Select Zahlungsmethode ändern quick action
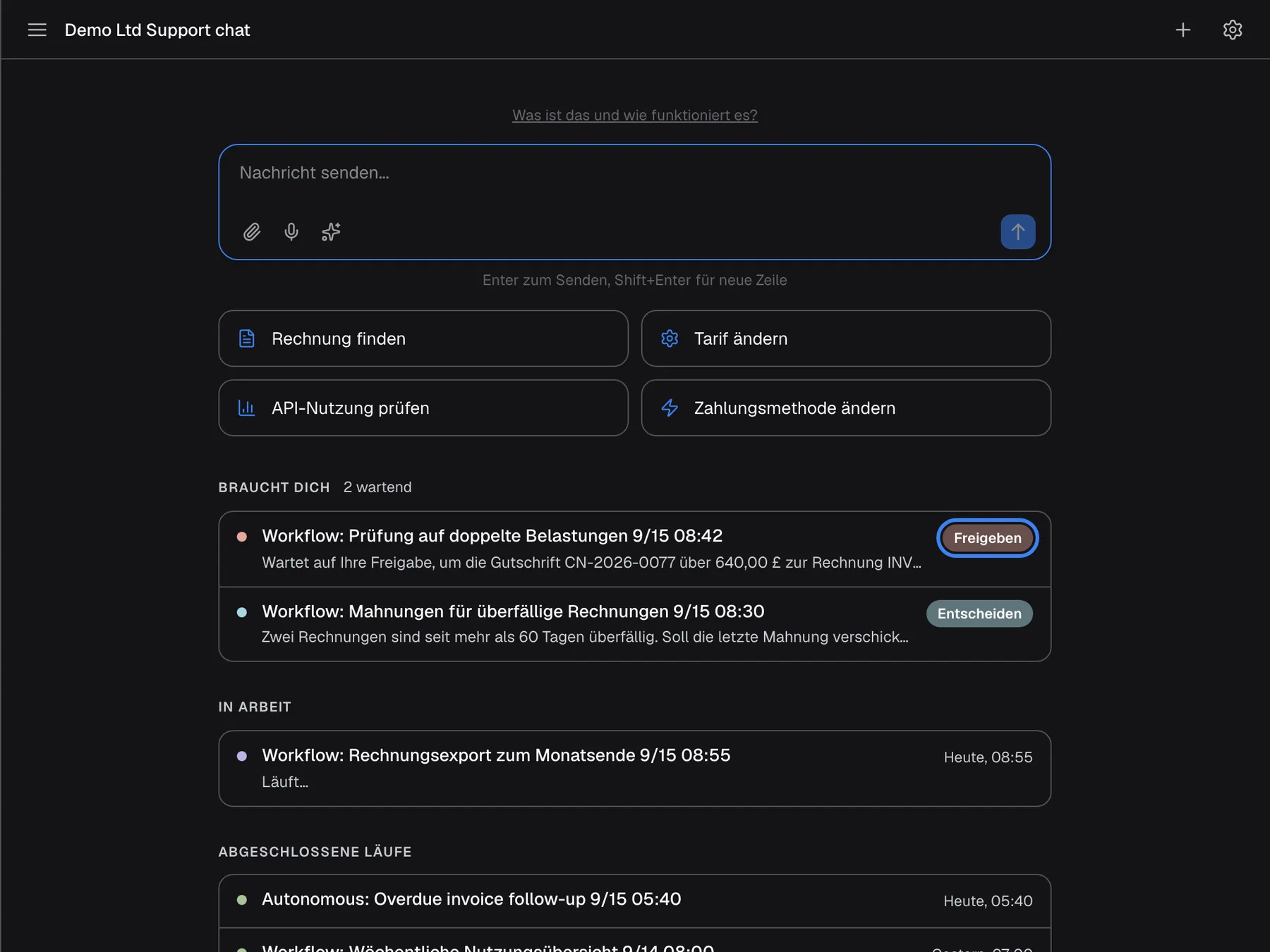Screen dimensions: 1270x952 pos(846,408)
